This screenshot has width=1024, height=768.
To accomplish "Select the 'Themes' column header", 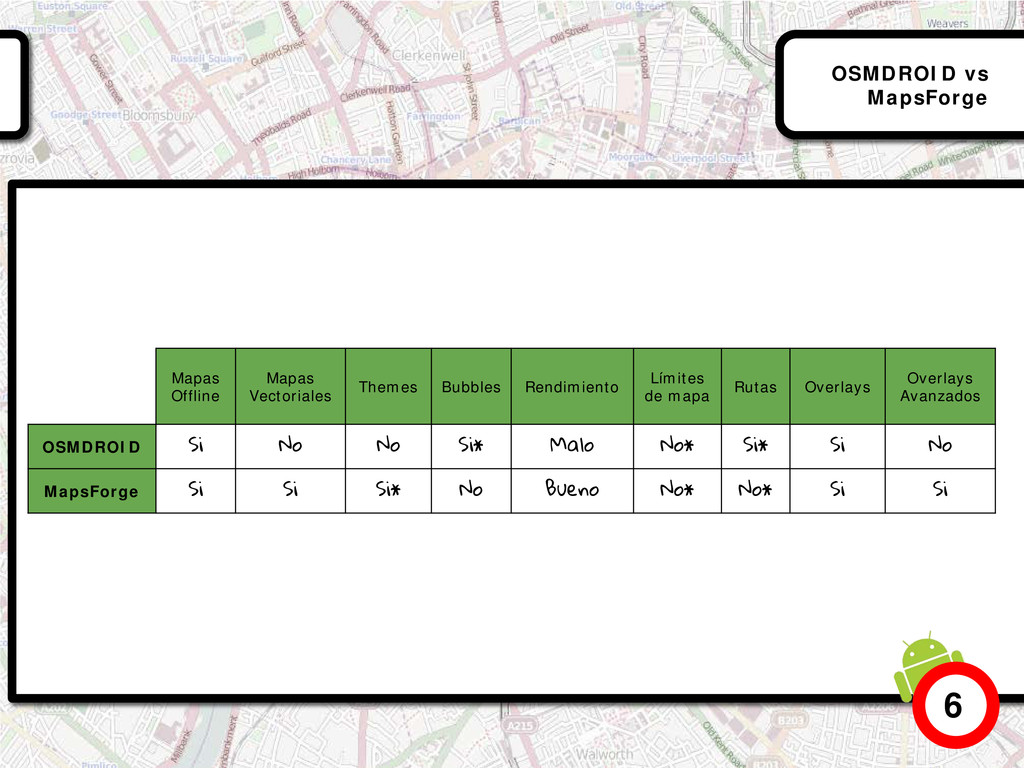I will coord(388,387).
